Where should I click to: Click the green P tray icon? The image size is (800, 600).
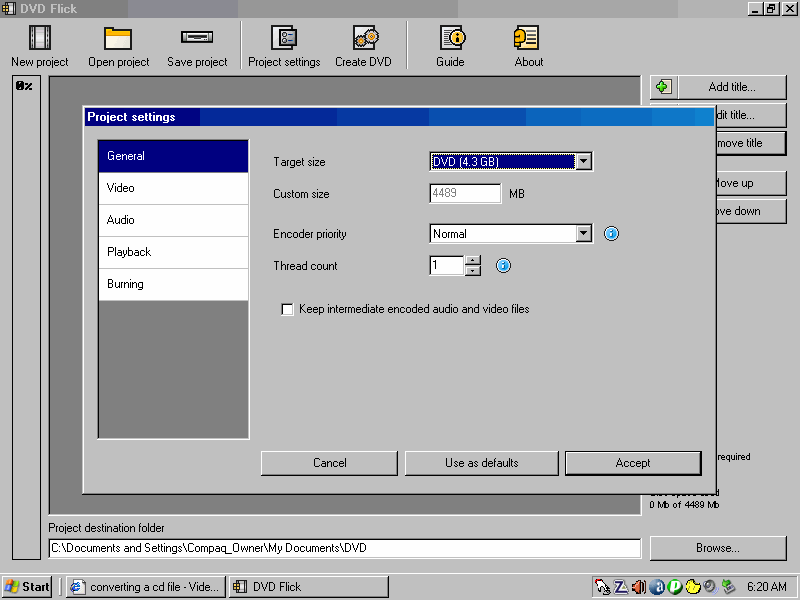point(675,587)
